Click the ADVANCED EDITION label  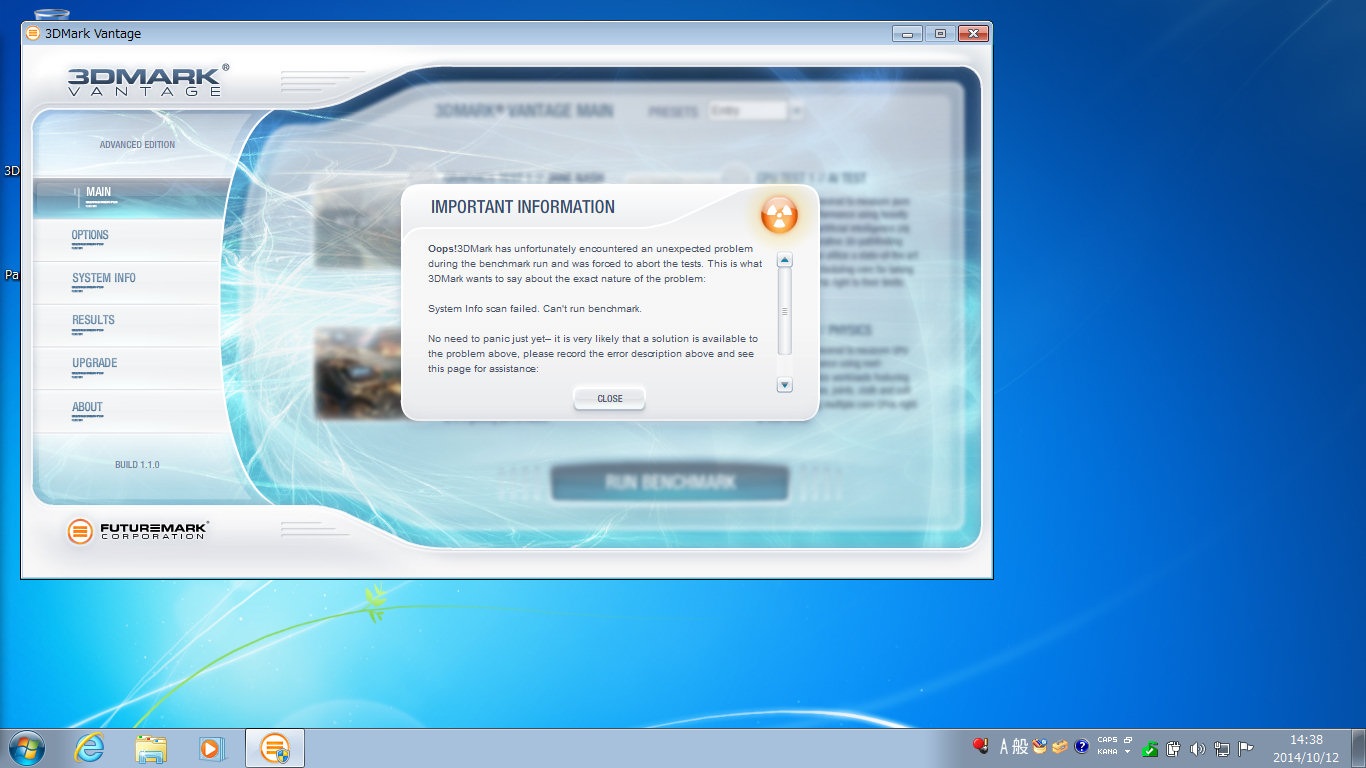137,145
